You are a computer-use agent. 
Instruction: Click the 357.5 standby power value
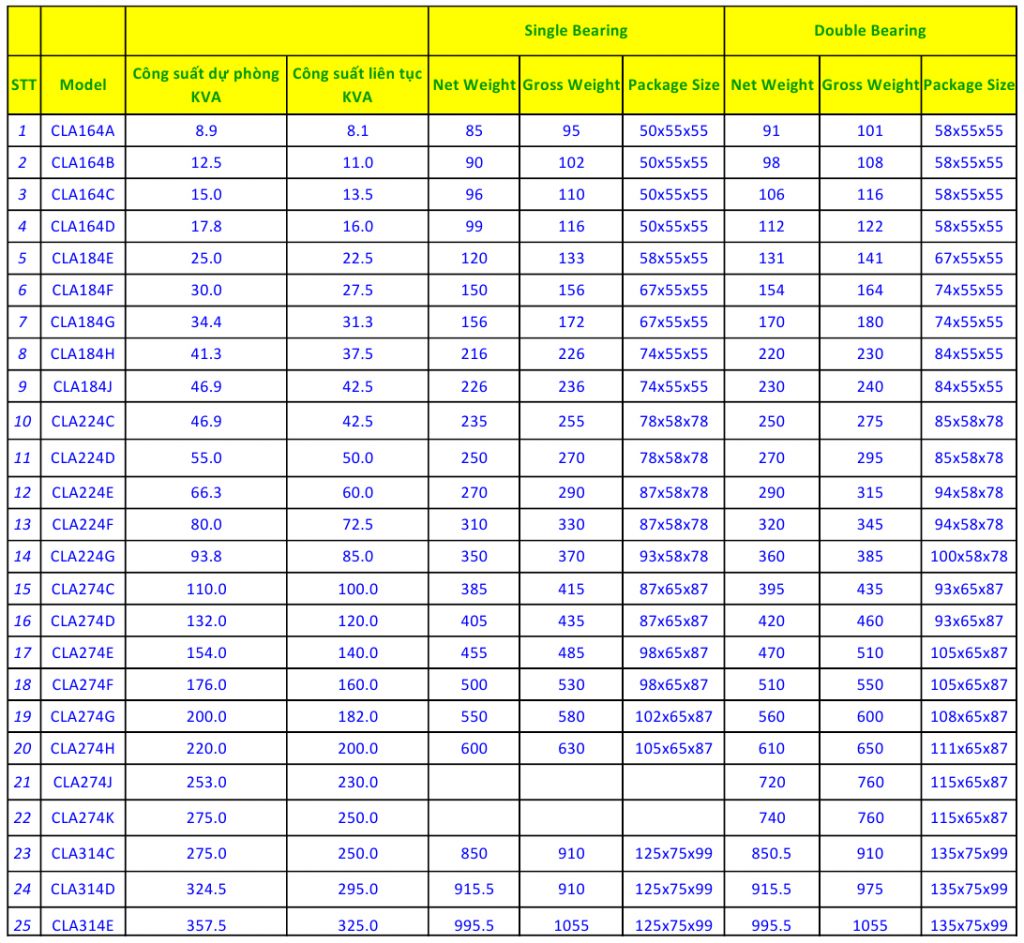tap(206, 925)
